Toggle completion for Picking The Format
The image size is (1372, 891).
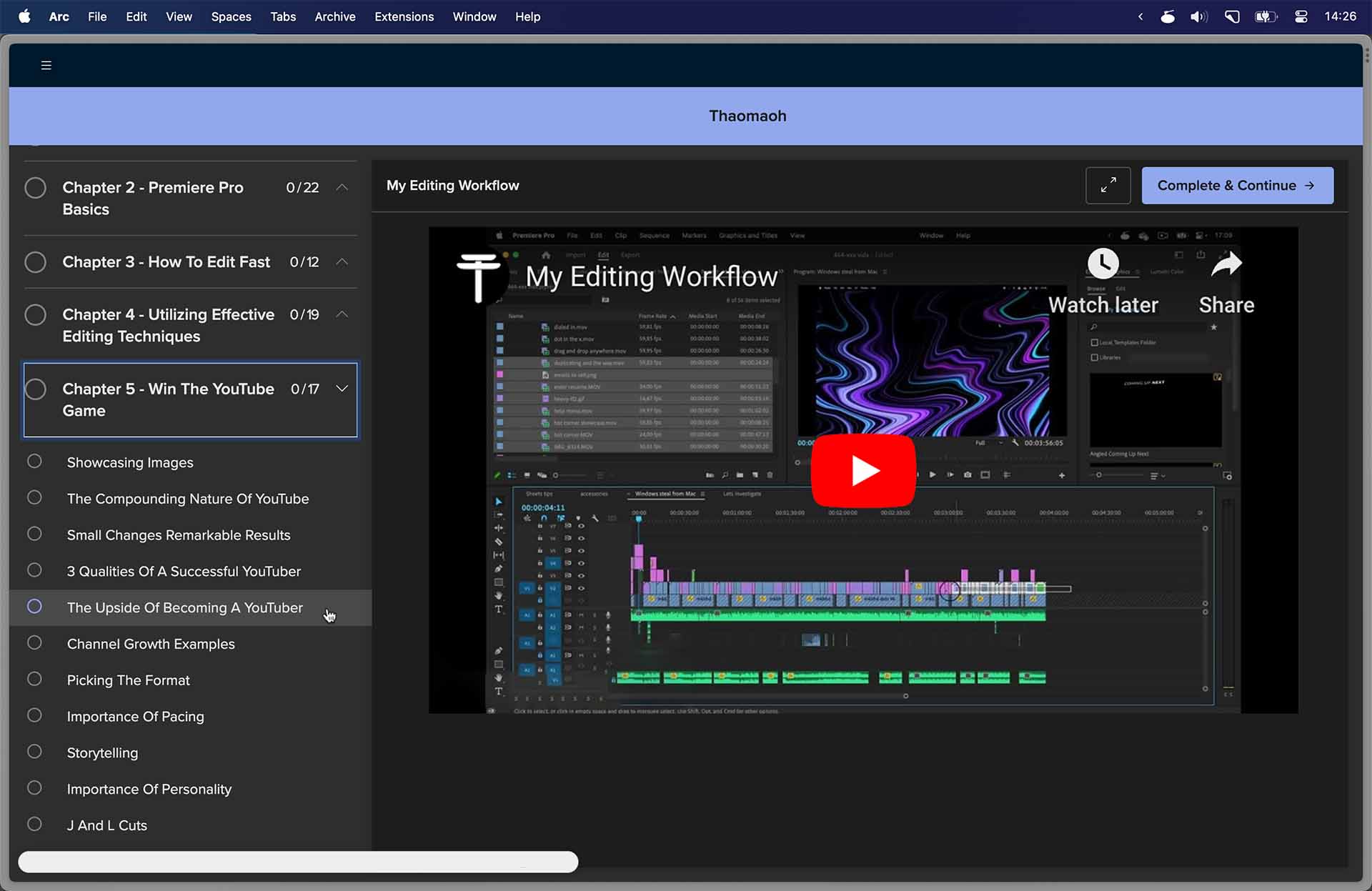point(35,678)
